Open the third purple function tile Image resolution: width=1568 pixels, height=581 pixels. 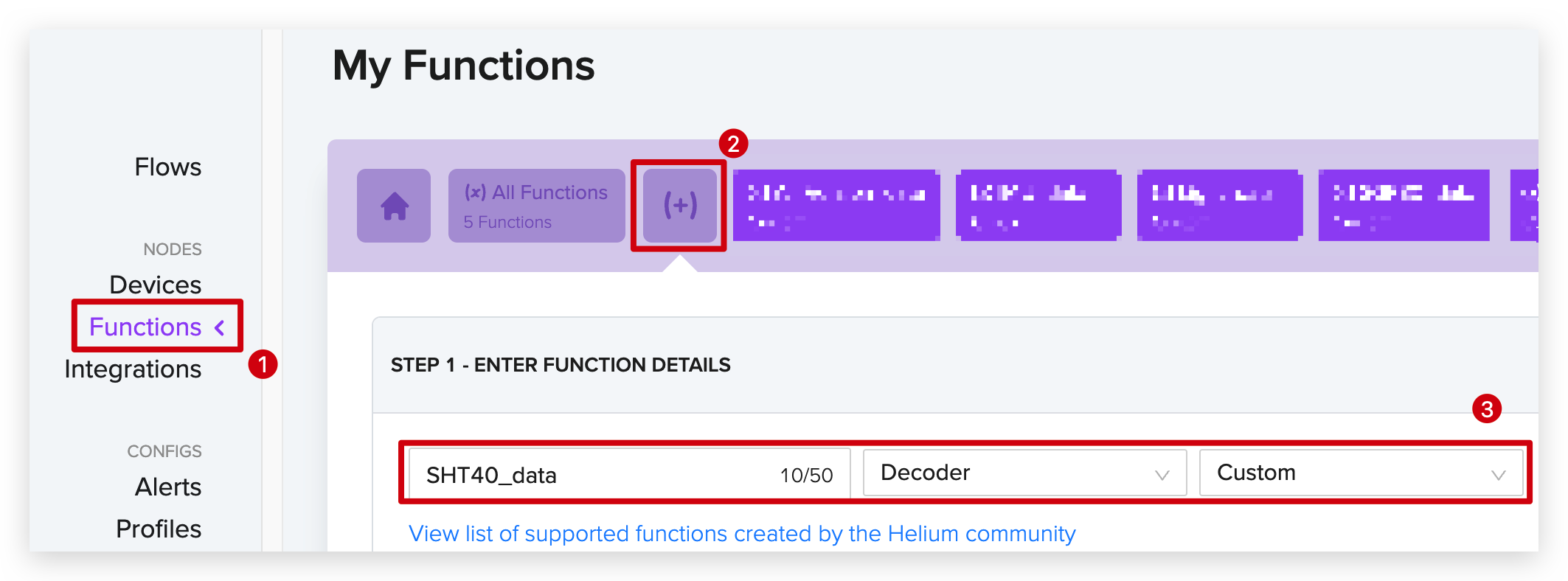pos(1219,206)
